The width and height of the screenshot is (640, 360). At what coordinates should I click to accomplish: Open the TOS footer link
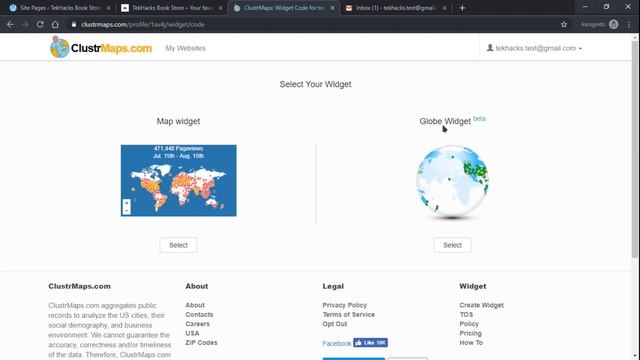[x=466, y=314]
